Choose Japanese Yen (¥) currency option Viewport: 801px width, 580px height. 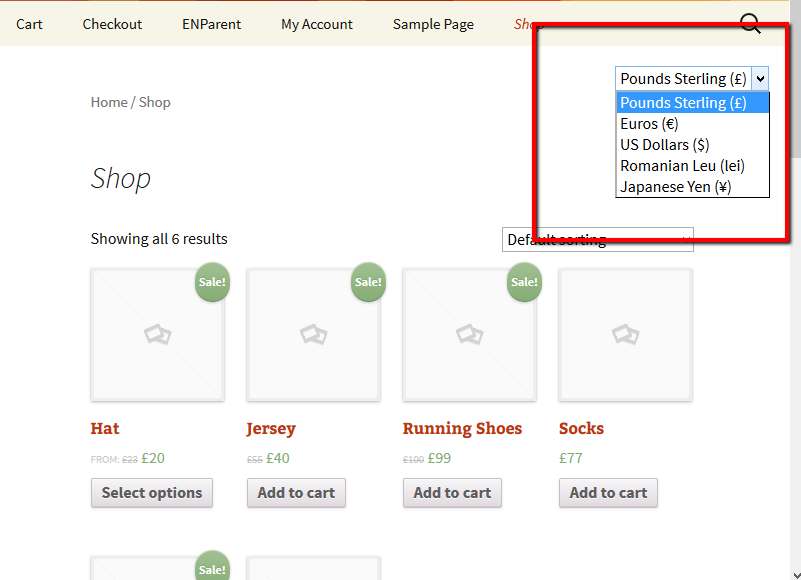pos(692,187)
